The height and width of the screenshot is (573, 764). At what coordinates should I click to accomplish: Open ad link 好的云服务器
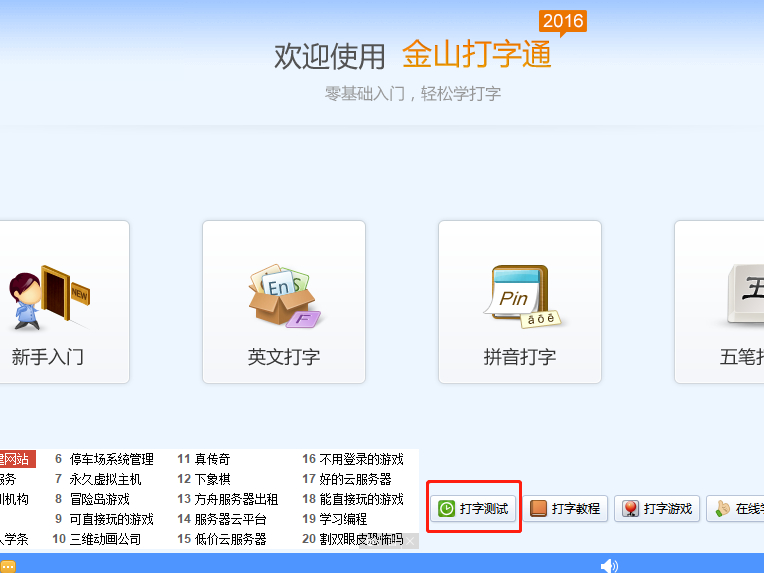point(355,479)
